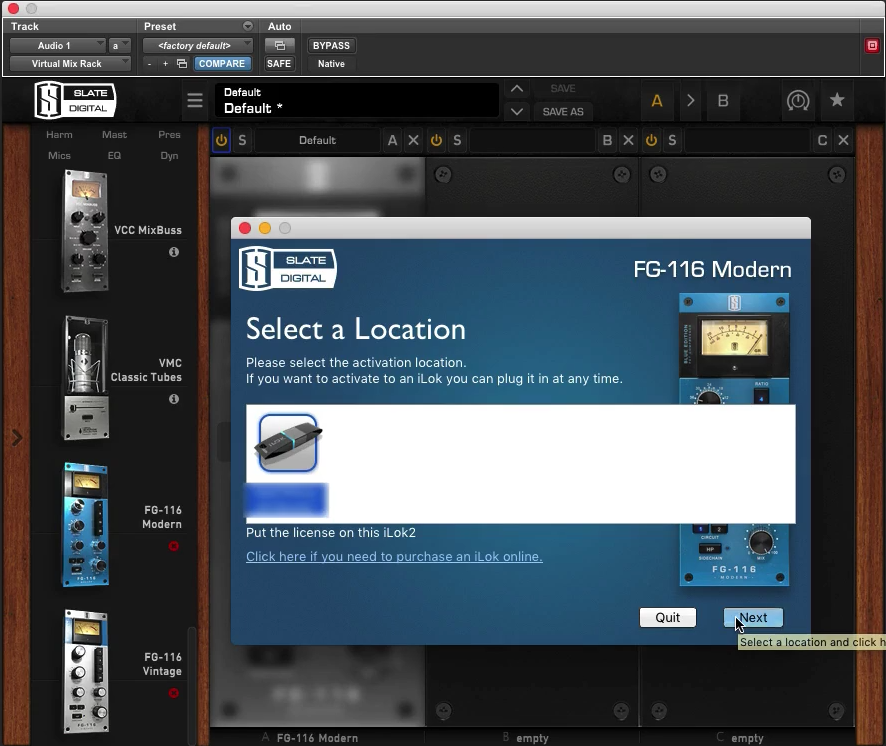The image size is (886, 746).
Task: Click red unlicensed icon under FG-116 Vintage
Action: [x=174, y=693]
